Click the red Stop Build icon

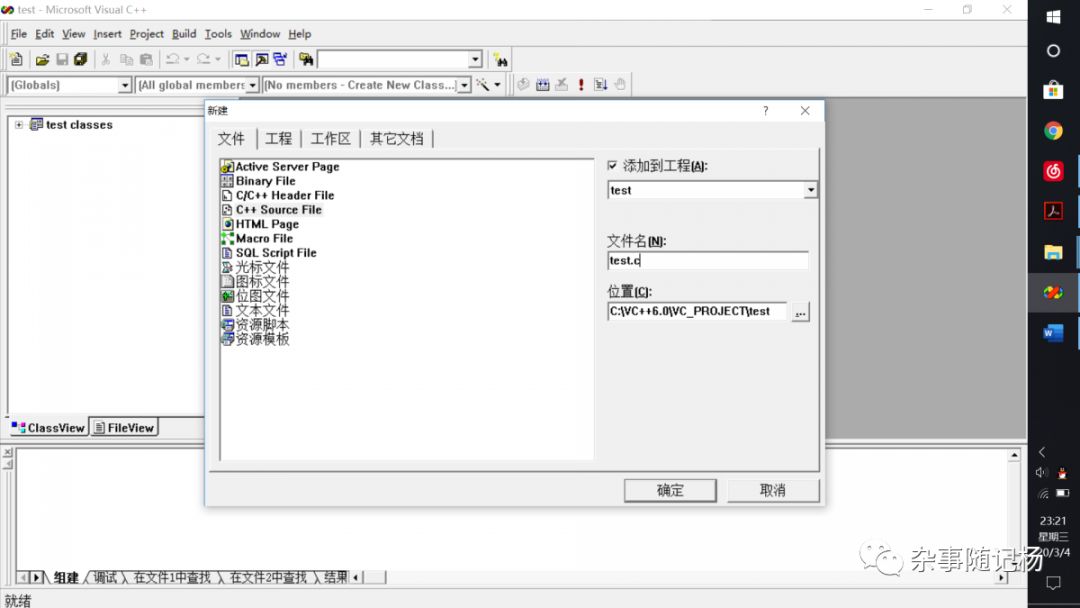coord(562,84)
